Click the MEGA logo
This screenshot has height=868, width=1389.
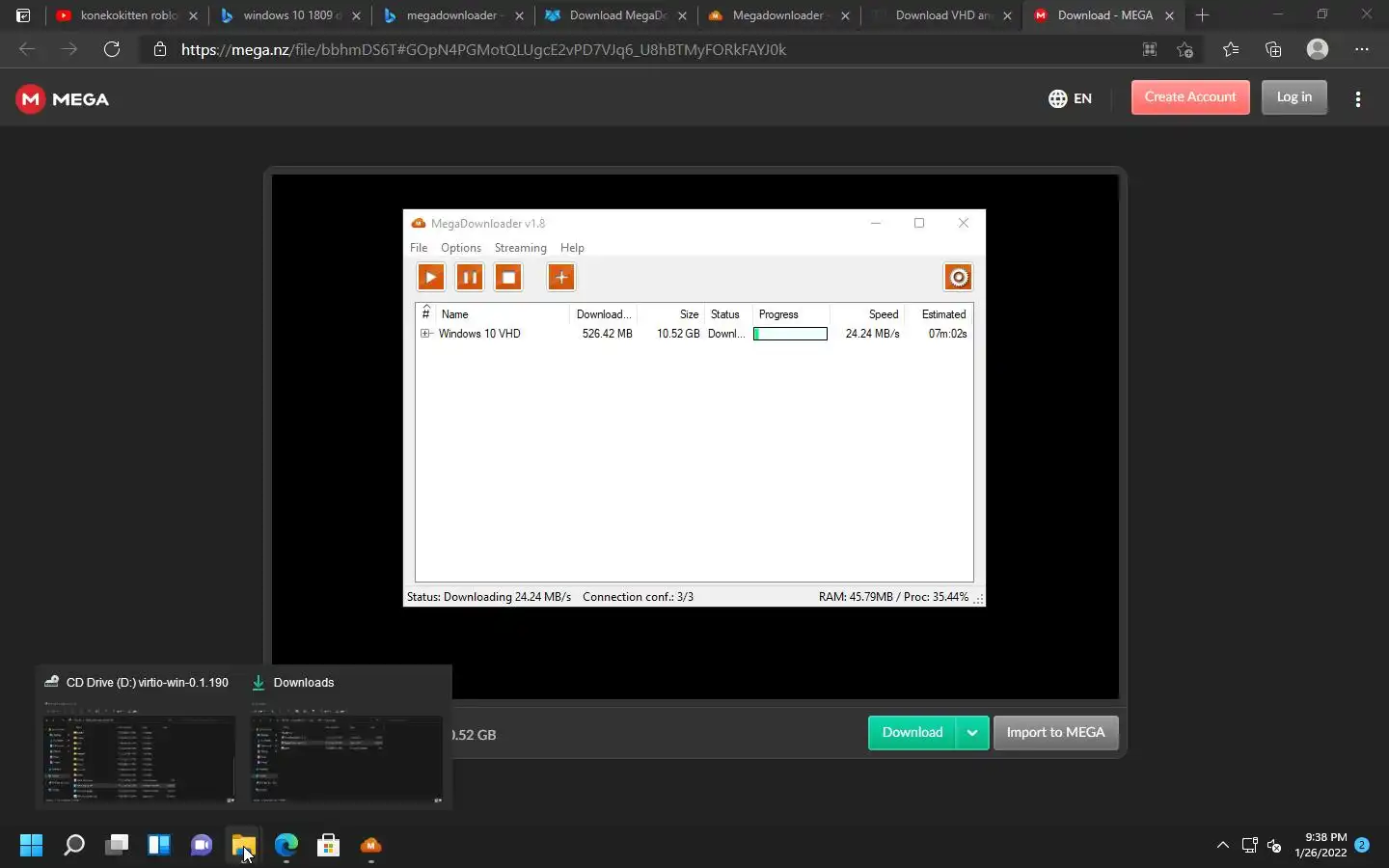pyautogui.click(x=63, y=99)
